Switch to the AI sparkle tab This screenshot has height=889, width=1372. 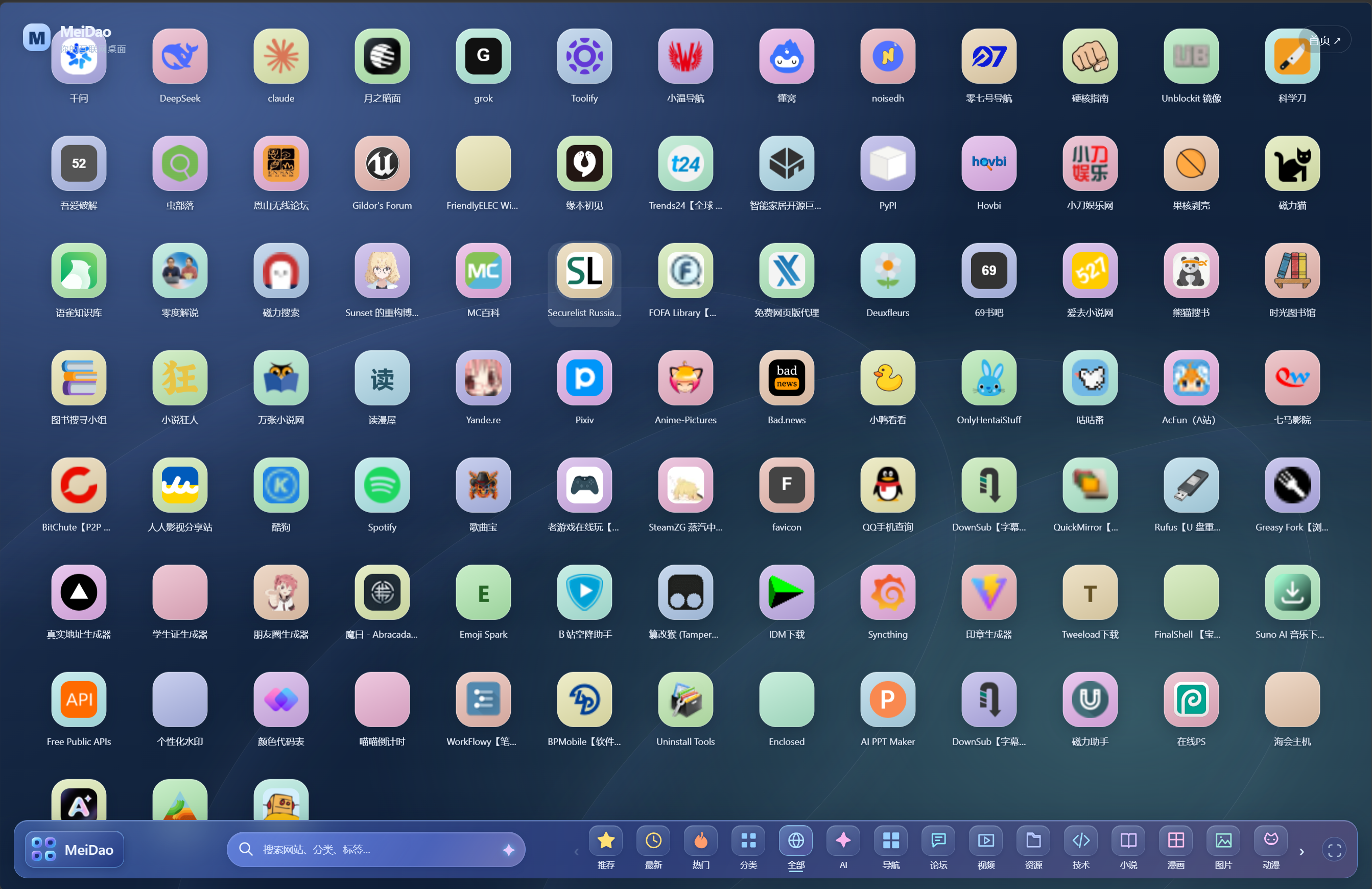[843, 849]
